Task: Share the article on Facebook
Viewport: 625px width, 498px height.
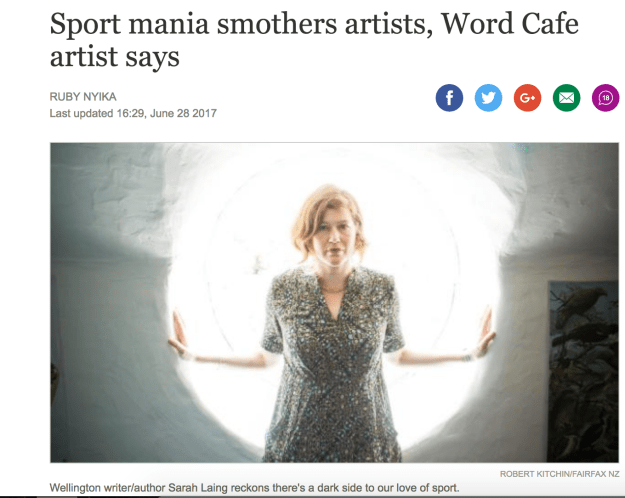Action: click(x=449, y=98)
